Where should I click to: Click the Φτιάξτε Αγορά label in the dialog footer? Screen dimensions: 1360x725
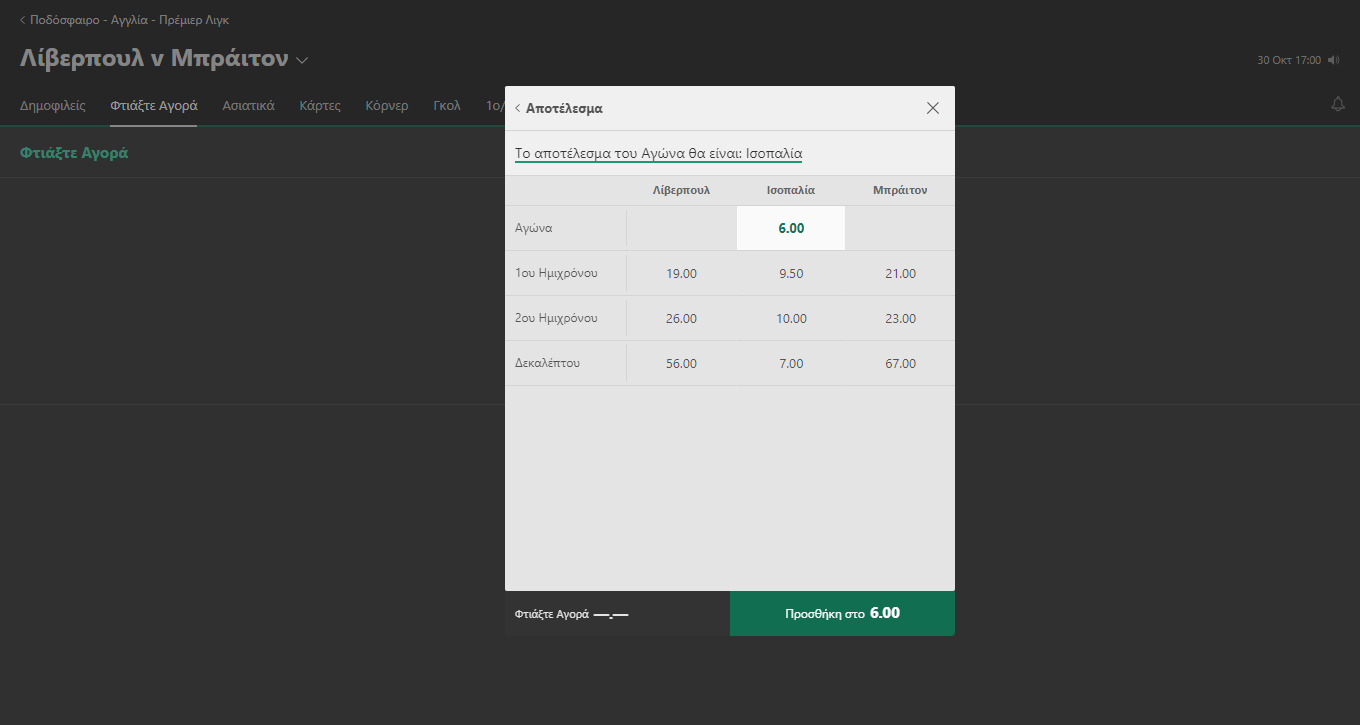[x=552, y=615]
